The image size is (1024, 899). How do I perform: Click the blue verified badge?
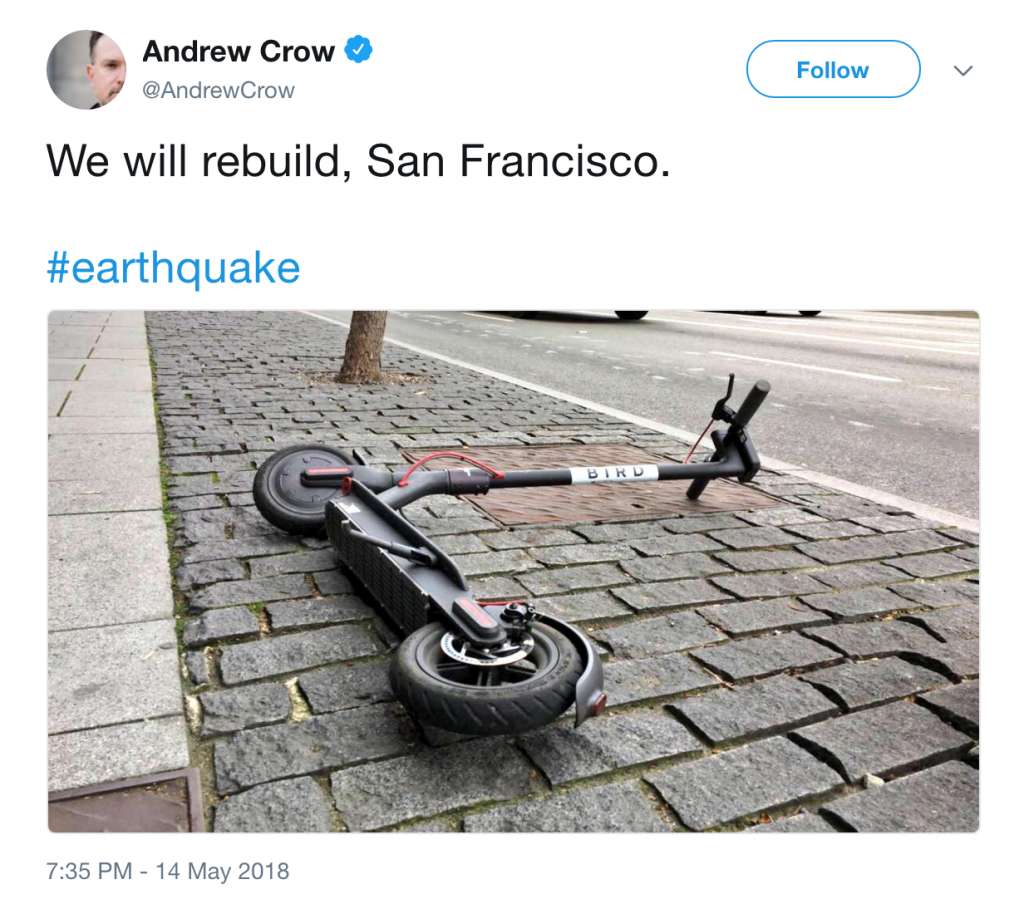[x=359, y=50]
